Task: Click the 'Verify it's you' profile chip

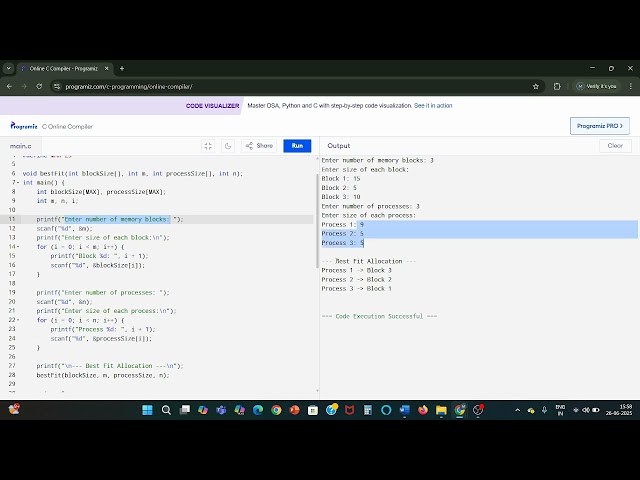Action: [597, 87]
